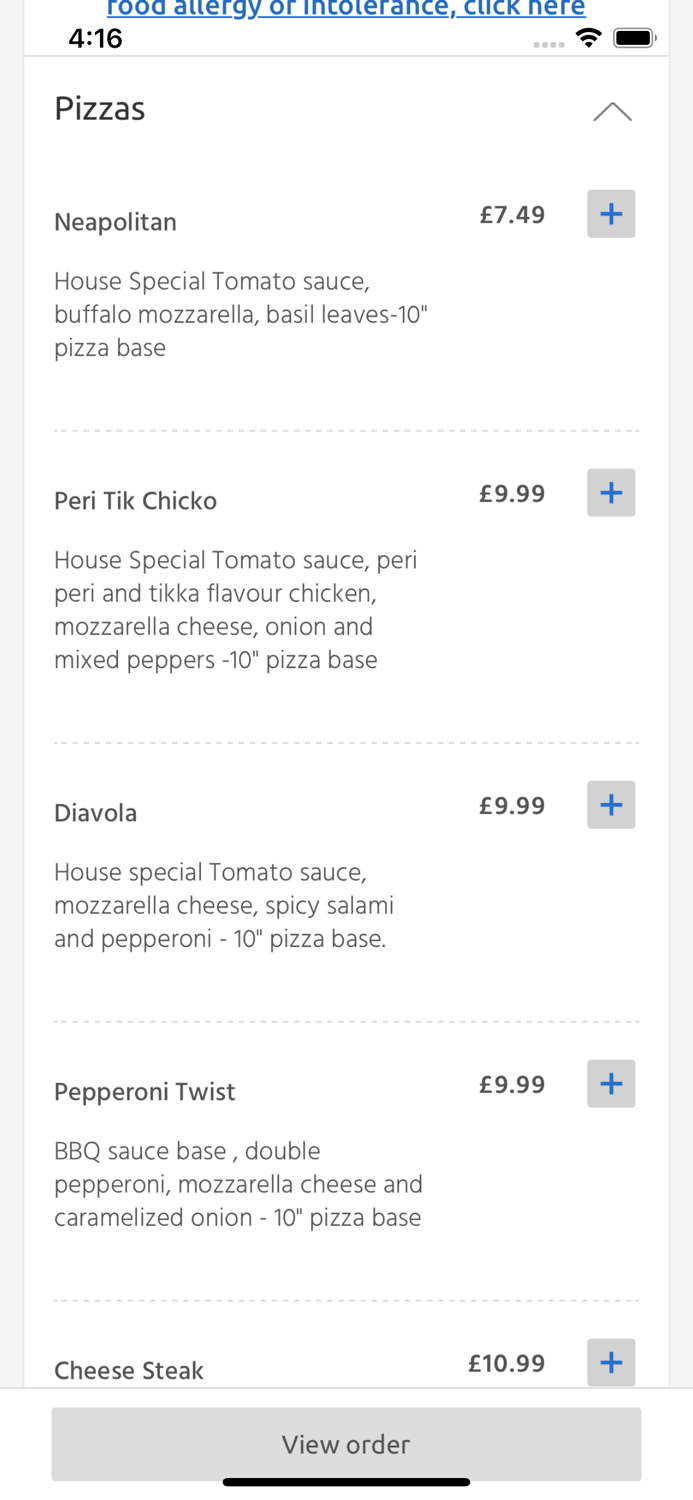The image size is (693, 1500).
Task: Tap the Wi-Fi status icon
Action: (x=589, y=38)
